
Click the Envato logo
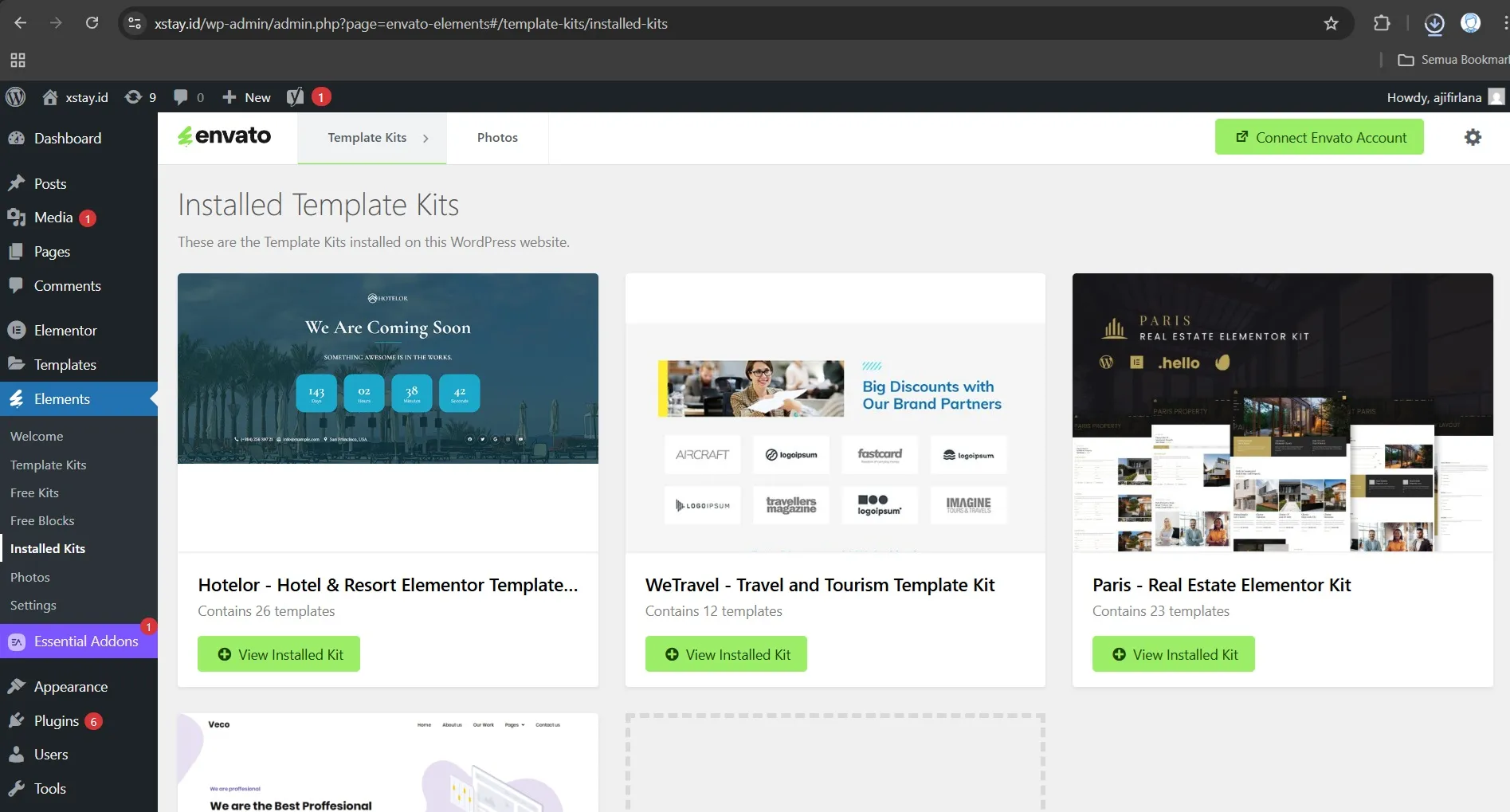click(x=225, y=136)
